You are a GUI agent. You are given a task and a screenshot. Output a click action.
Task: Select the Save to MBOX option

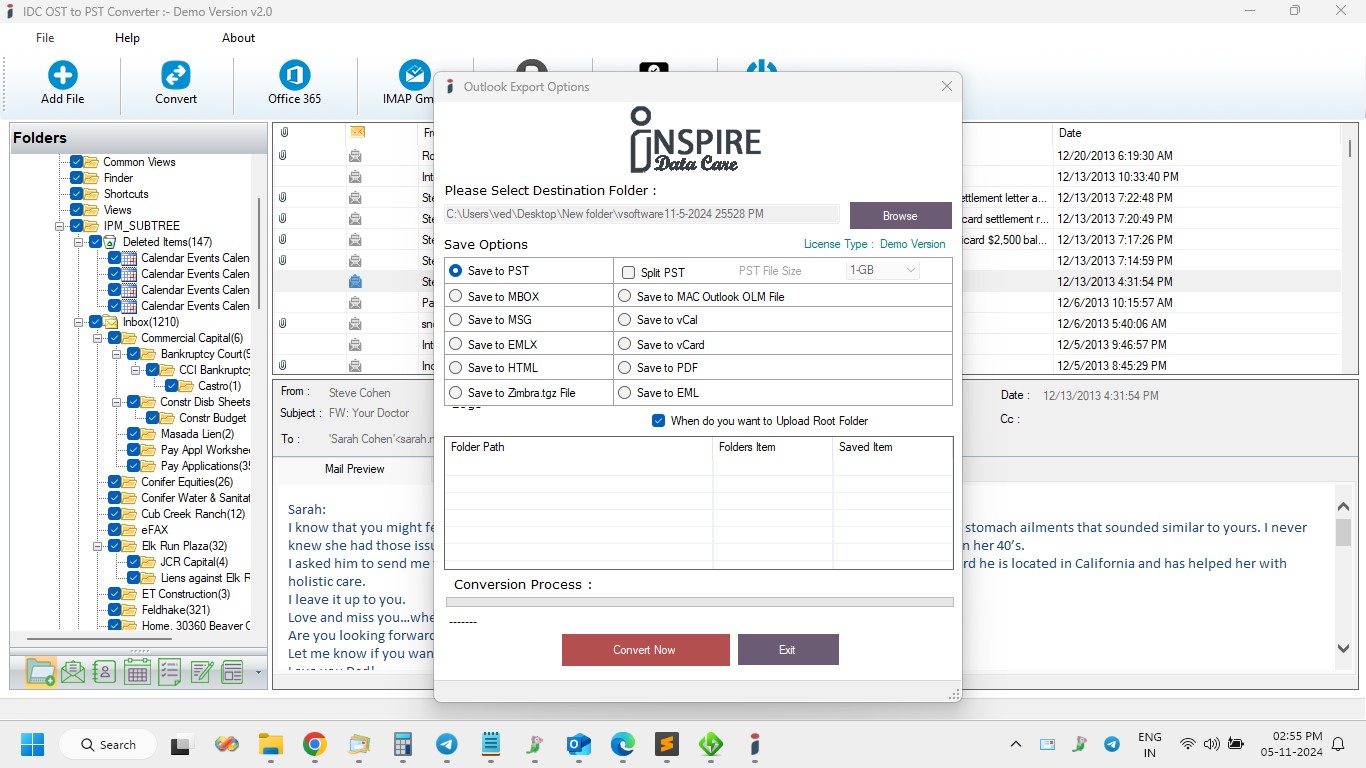(456, 296)
